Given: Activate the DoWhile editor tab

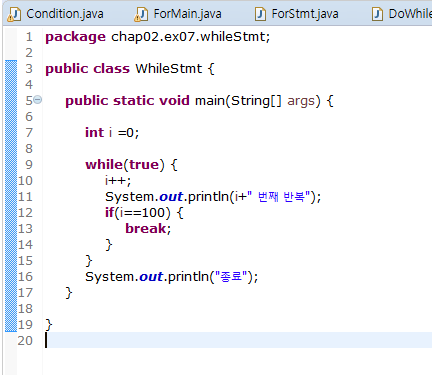Looking at the screenshot, I should pyautogui.click(x=401, y=14).
